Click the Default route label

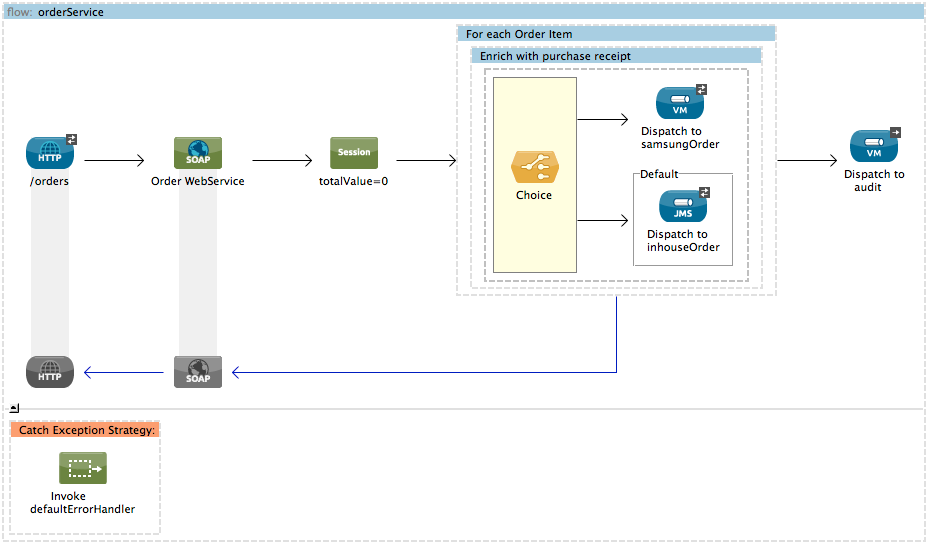(659, 174)
